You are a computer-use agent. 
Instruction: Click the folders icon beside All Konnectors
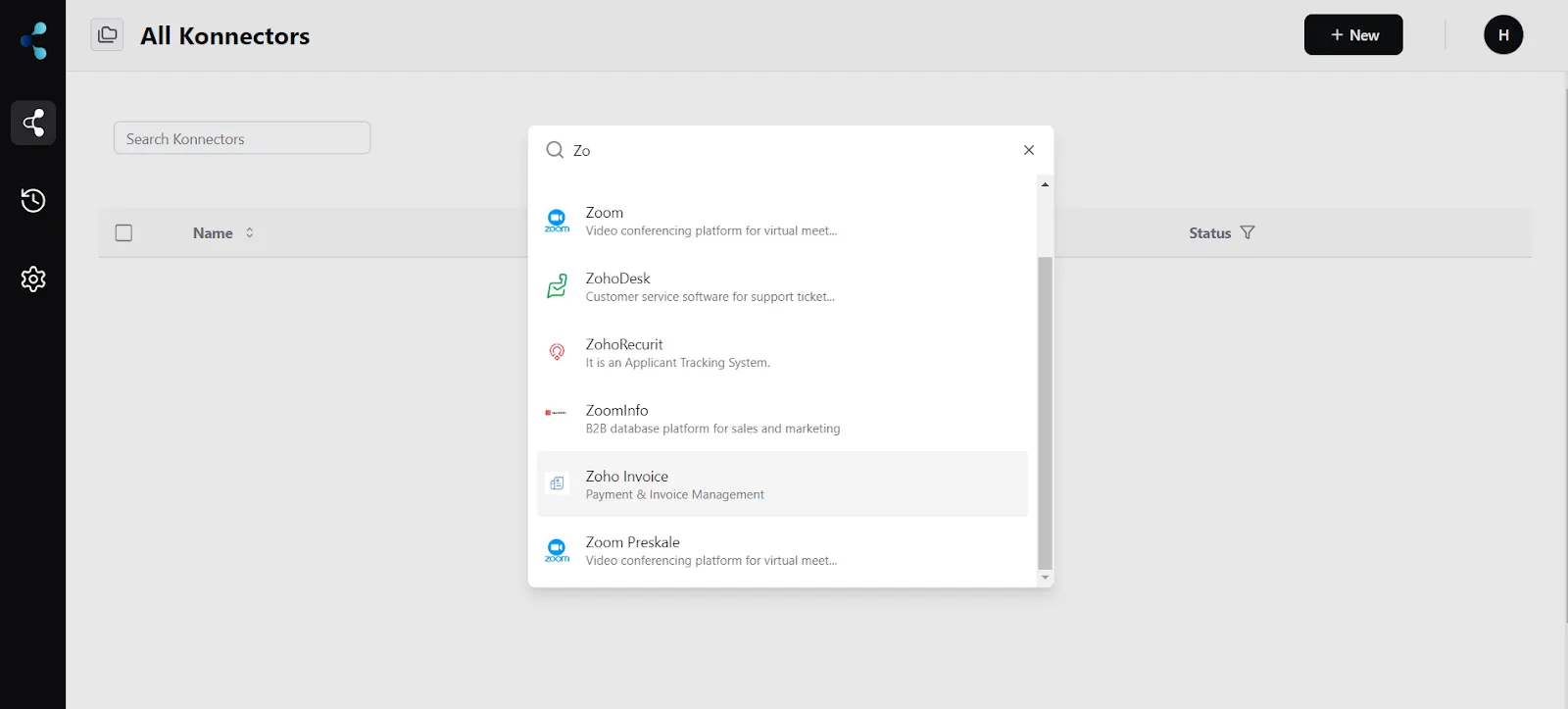click(108, 35)
